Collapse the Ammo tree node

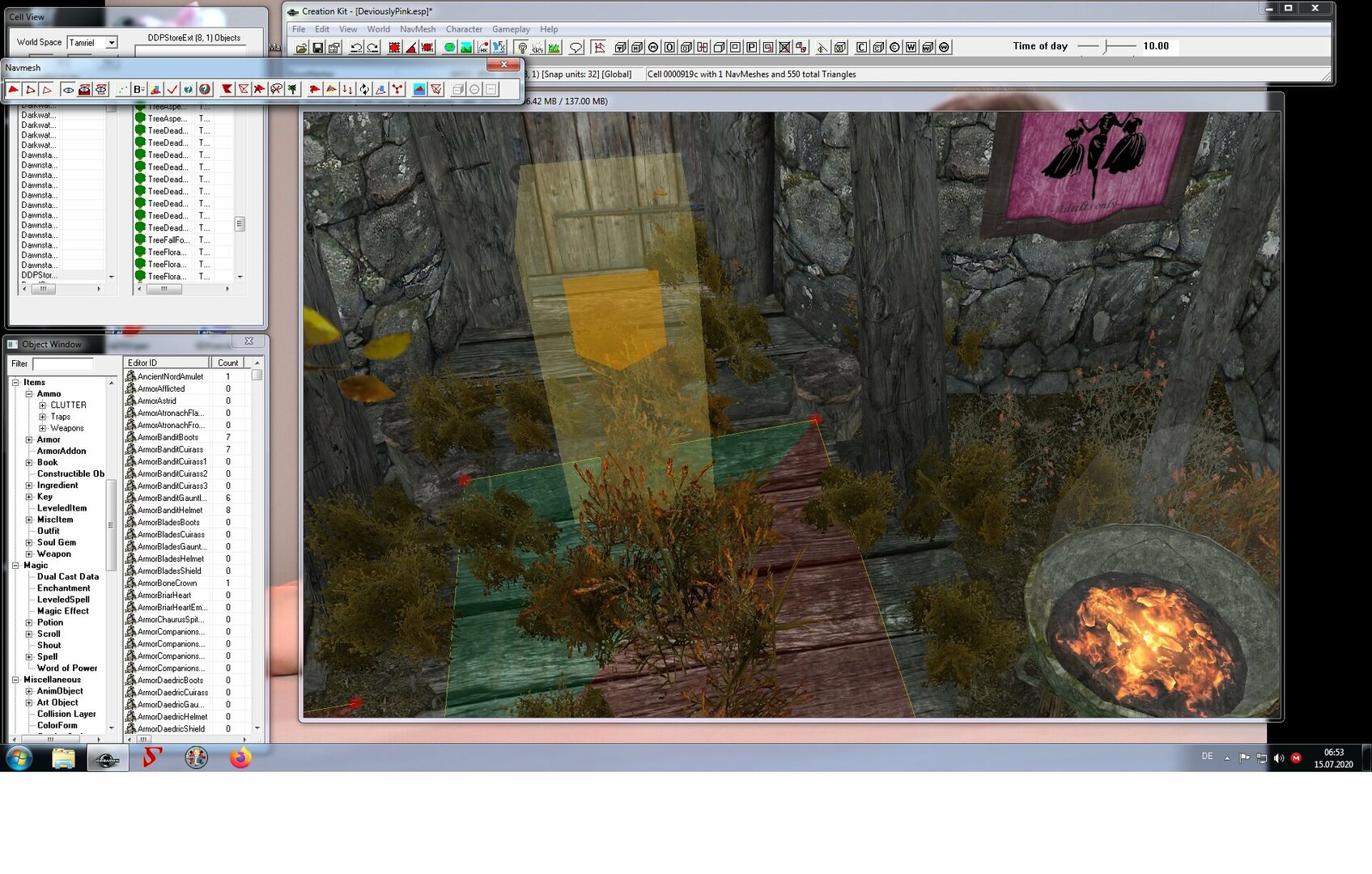pyautogui.click(x=29, y=393)
